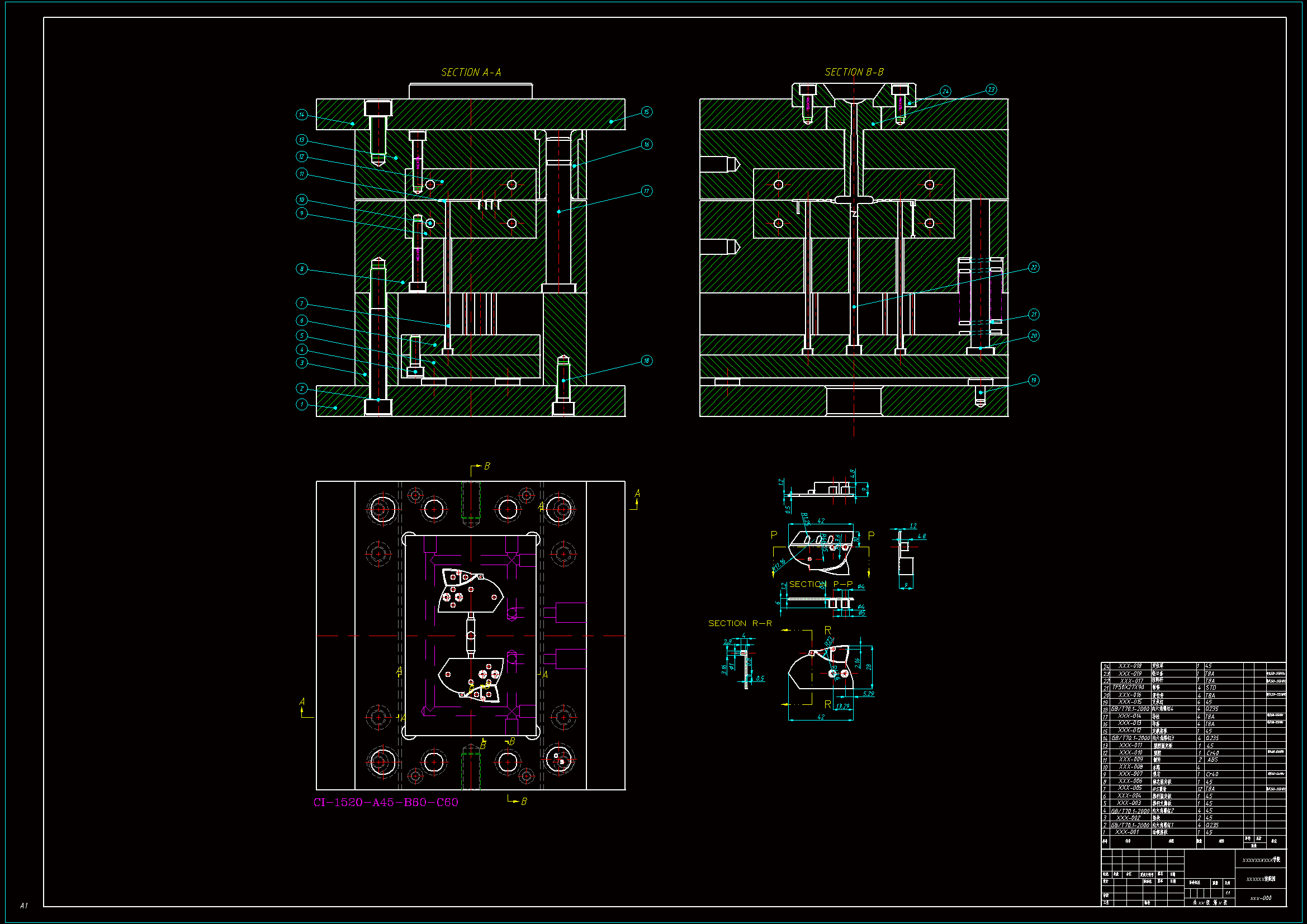Click the CI-1520-A45-B60-C60 mold base text

[385, 802]
